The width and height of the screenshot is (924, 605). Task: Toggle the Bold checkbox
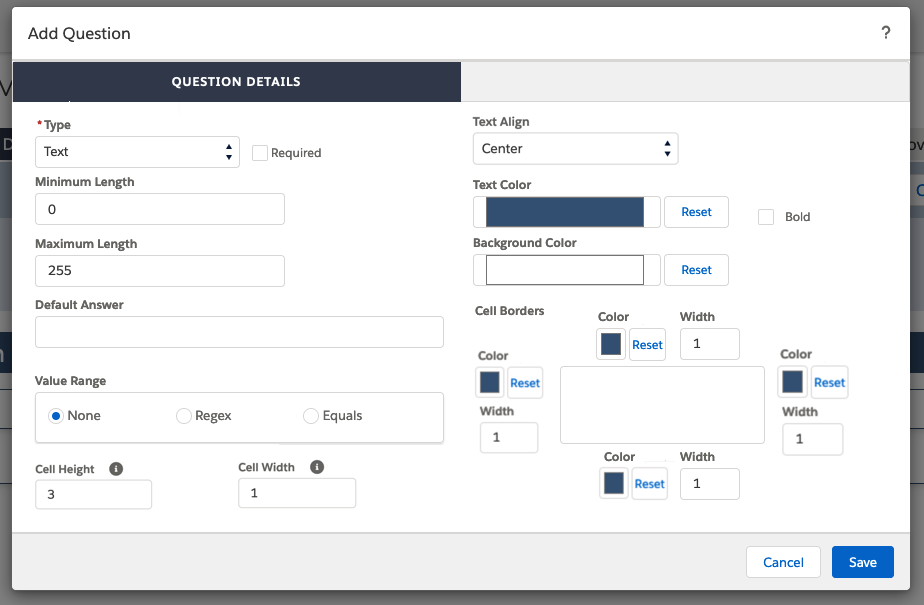click(766, 217)
